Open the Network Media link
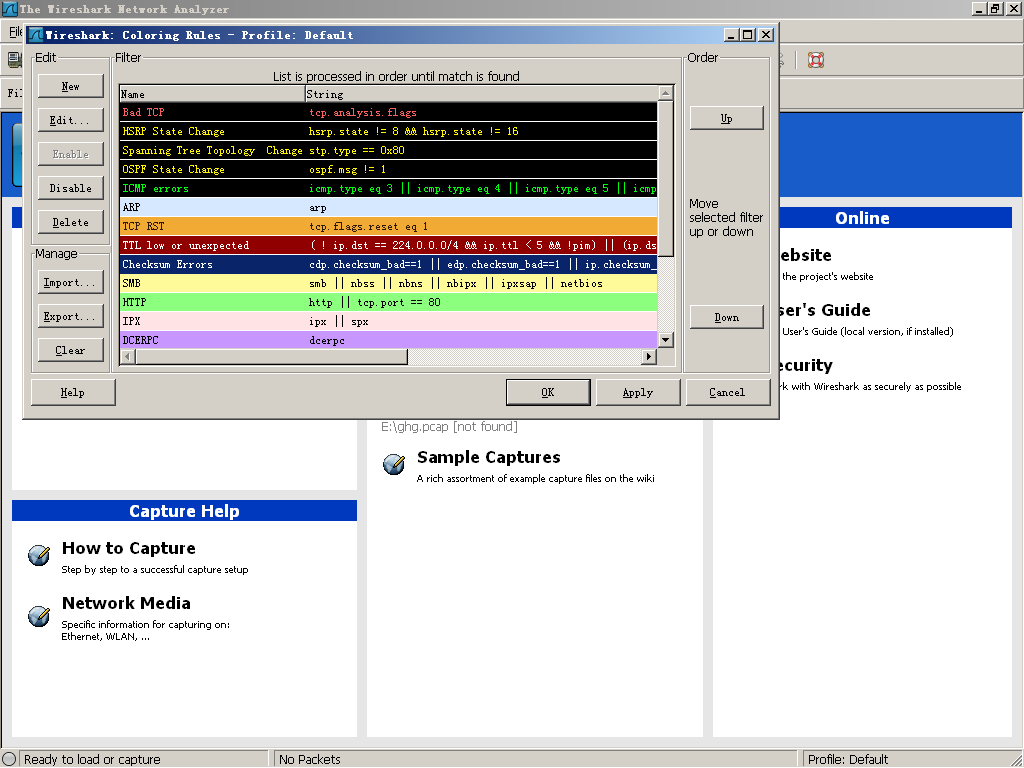Screen dimensions: 1024x768 tap(126, 603)
